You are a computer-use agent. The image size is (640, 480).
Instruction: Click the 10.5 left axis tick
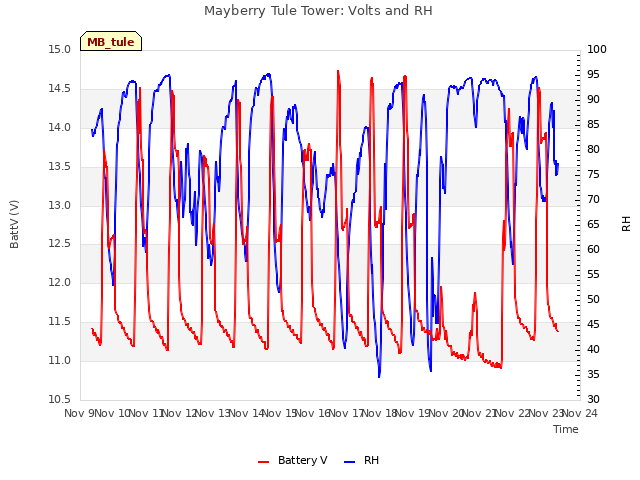[60, 400]
